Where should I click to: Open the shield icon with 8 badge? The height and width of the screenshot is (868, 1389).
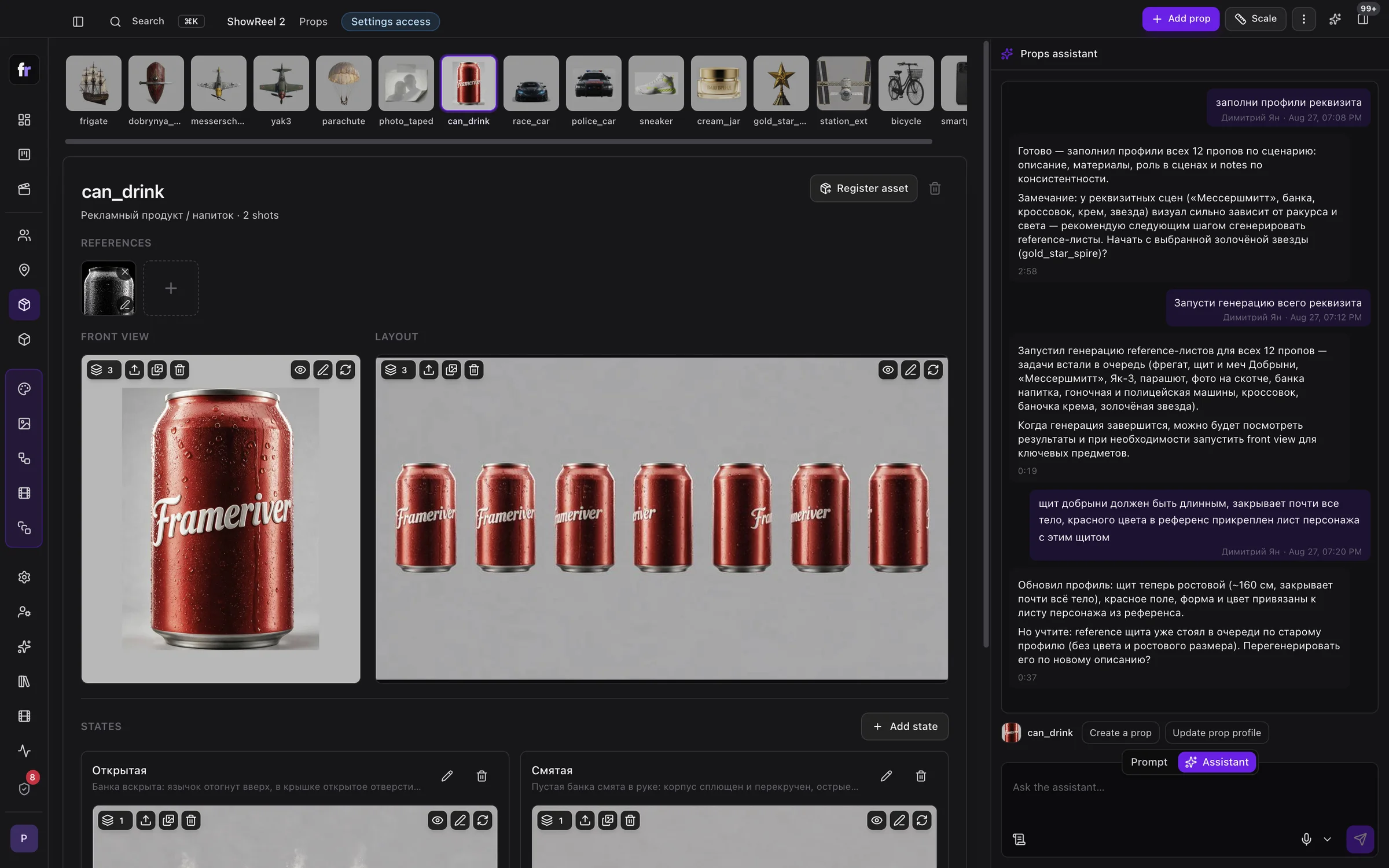pos(24,789)
